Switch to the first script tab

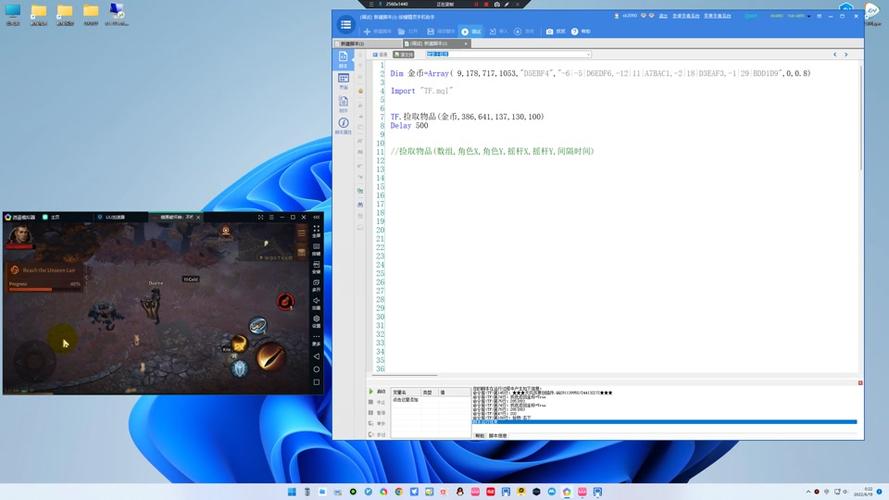pos(366,44)
